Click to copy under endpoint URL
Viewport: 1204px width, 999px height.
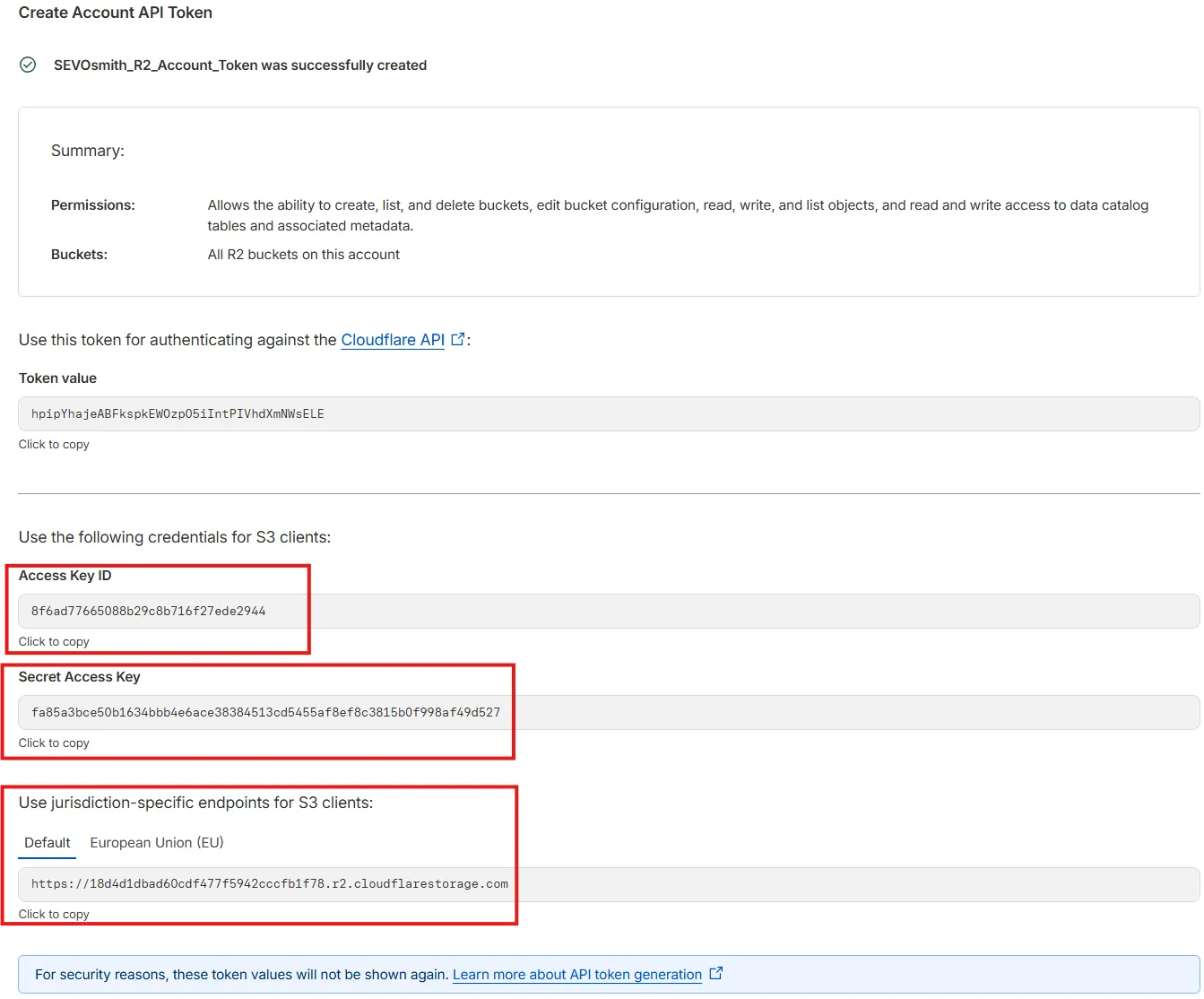(x=54, y=915)
